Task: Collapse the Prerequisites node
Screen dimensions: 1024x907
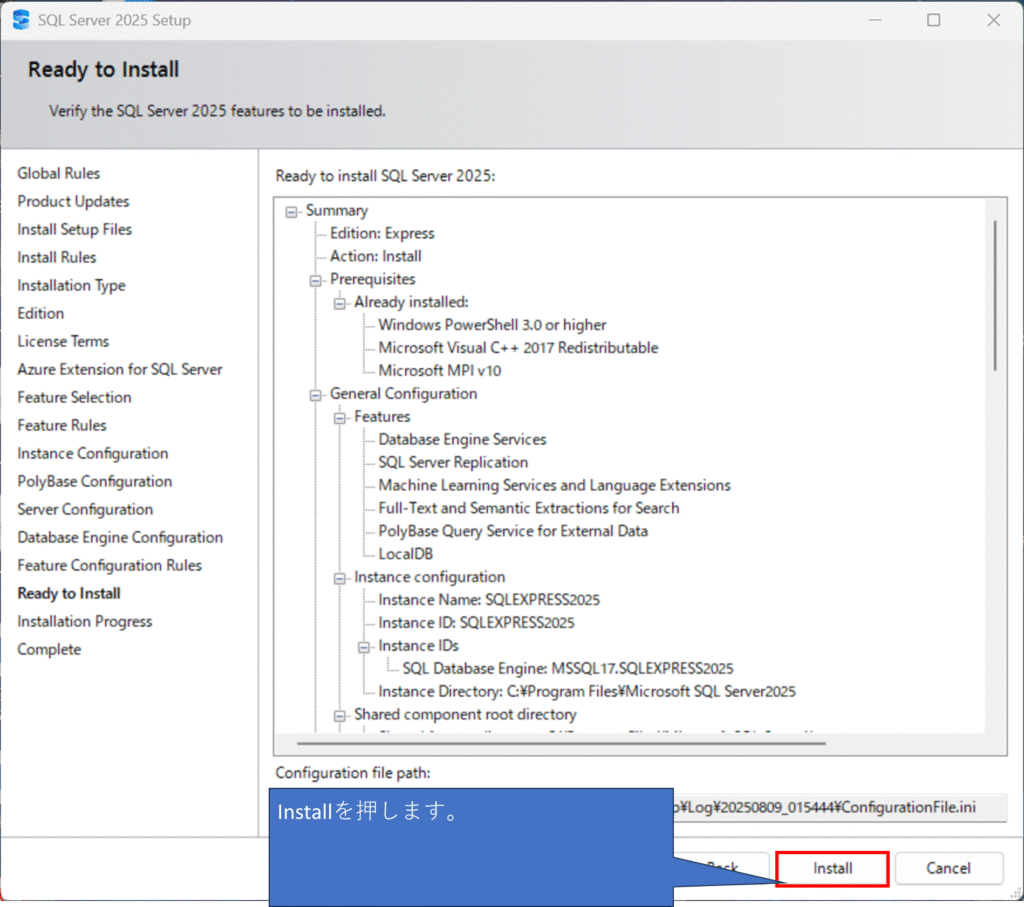Action: point(315,281)
